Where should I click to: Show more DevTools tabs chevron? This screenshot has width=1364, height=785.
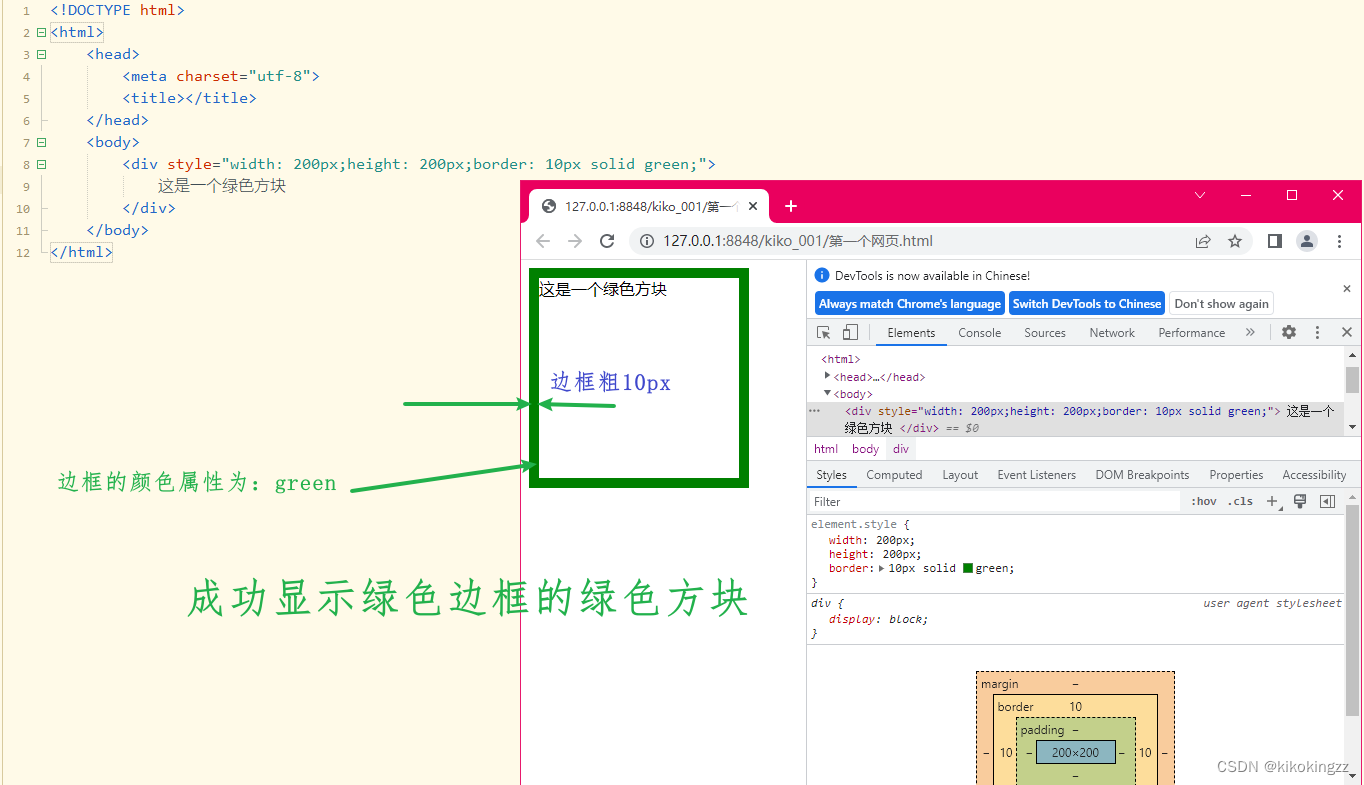pos(1250,333)
